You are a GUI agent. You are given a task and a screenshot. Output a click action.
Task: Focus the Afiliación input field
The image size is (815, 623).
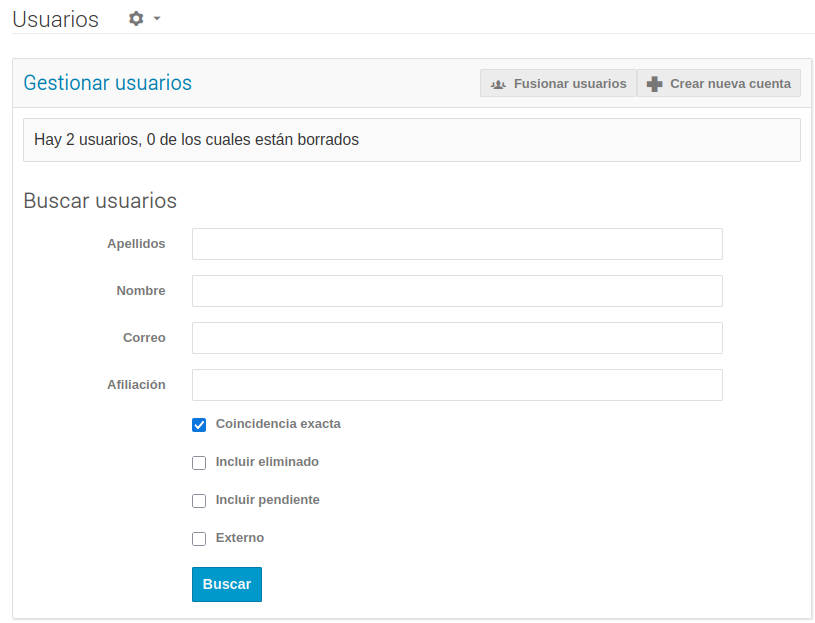457,385
